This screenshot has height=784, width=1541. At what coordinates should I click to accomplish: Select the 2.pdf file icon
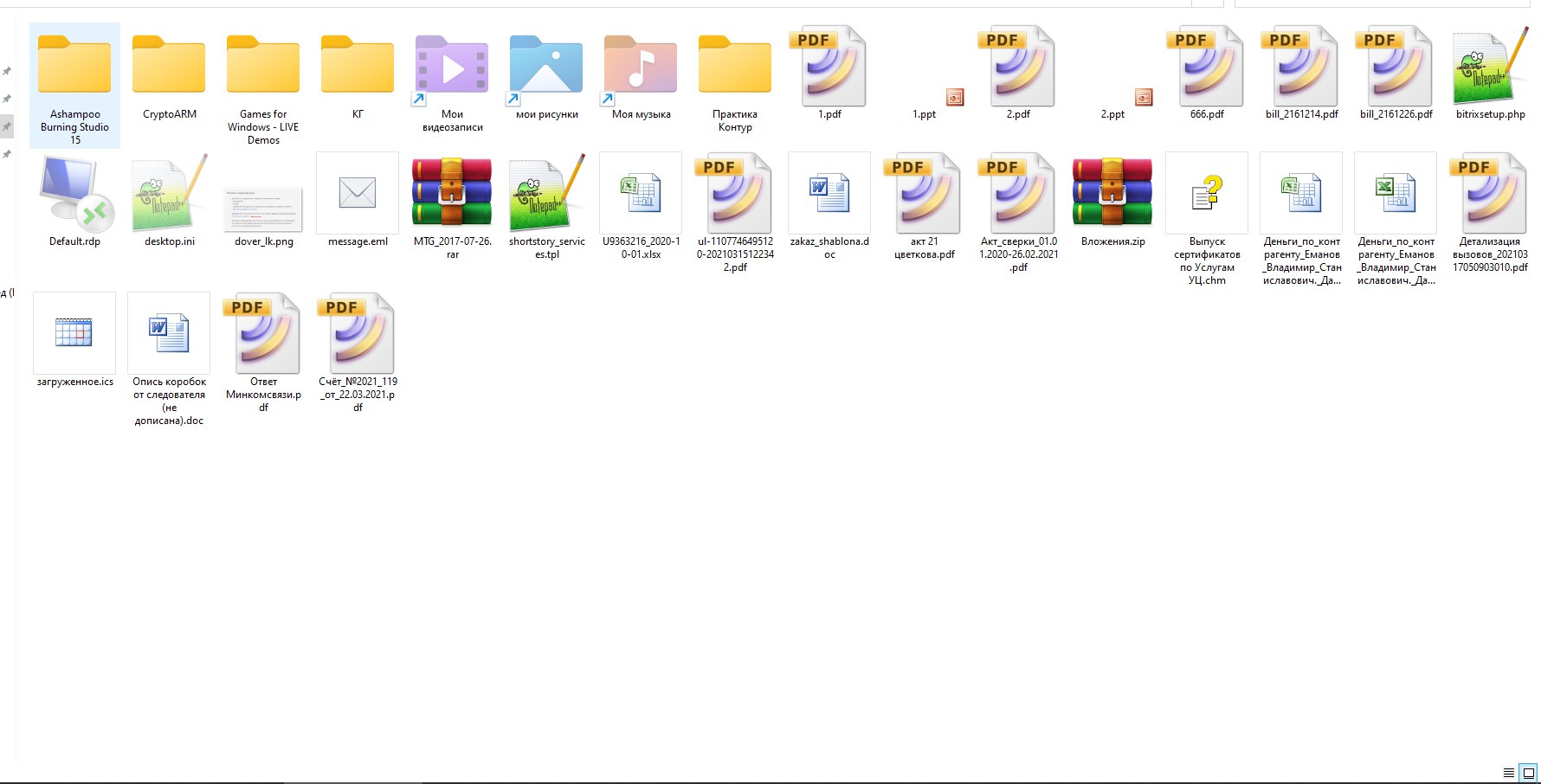click(x=1018, y=66)
